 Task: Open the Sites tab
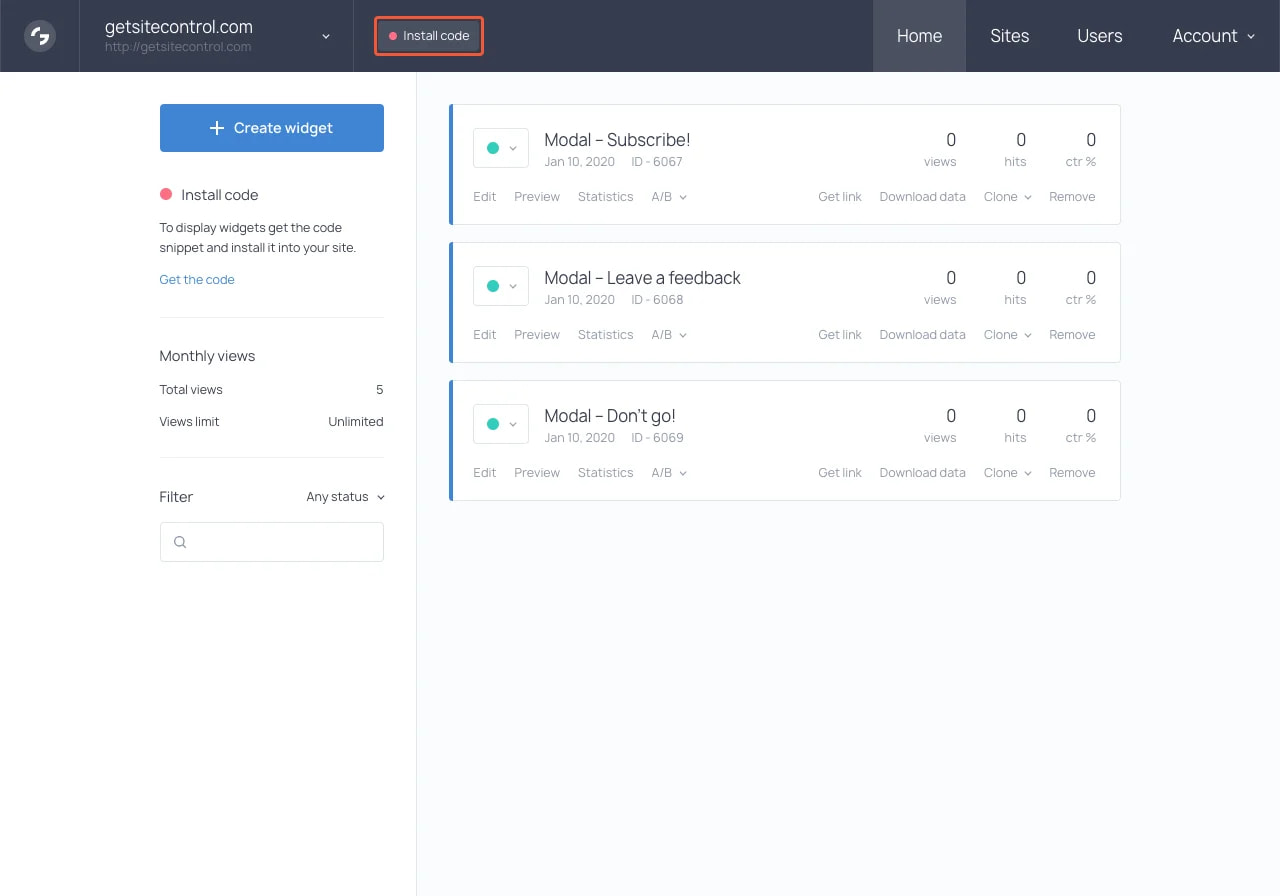click(x=1010, y=36)
